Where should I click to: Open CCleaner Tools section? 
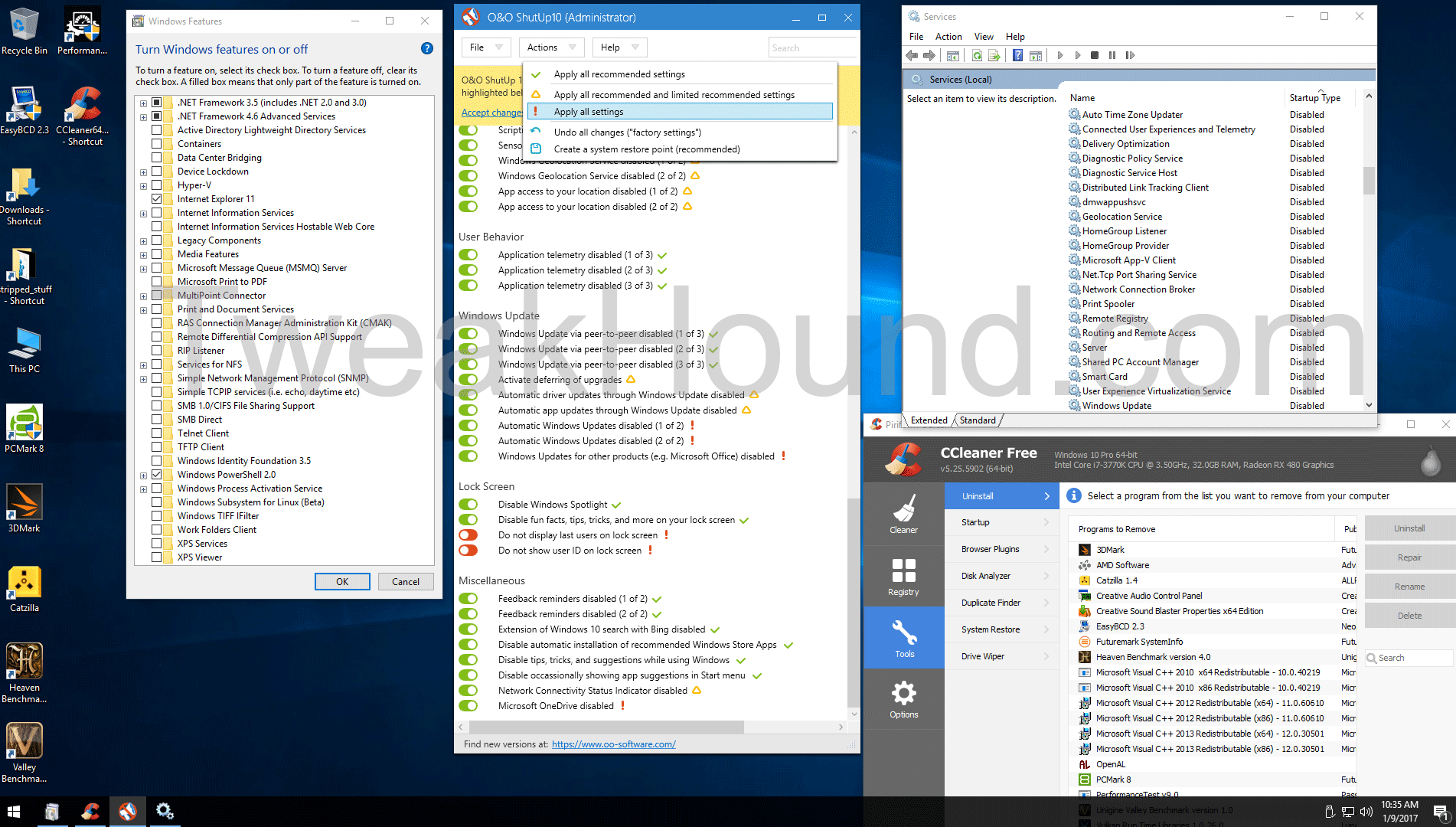click(x=904, y=637)
